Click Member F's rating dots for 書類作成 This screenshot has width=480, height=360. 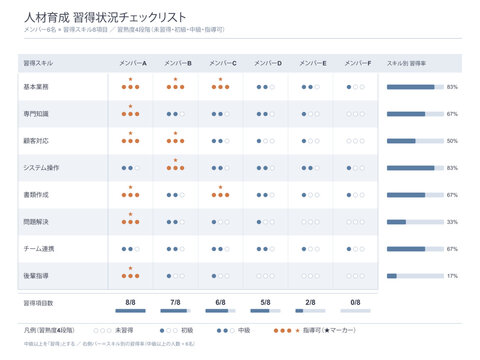[355, 195]
